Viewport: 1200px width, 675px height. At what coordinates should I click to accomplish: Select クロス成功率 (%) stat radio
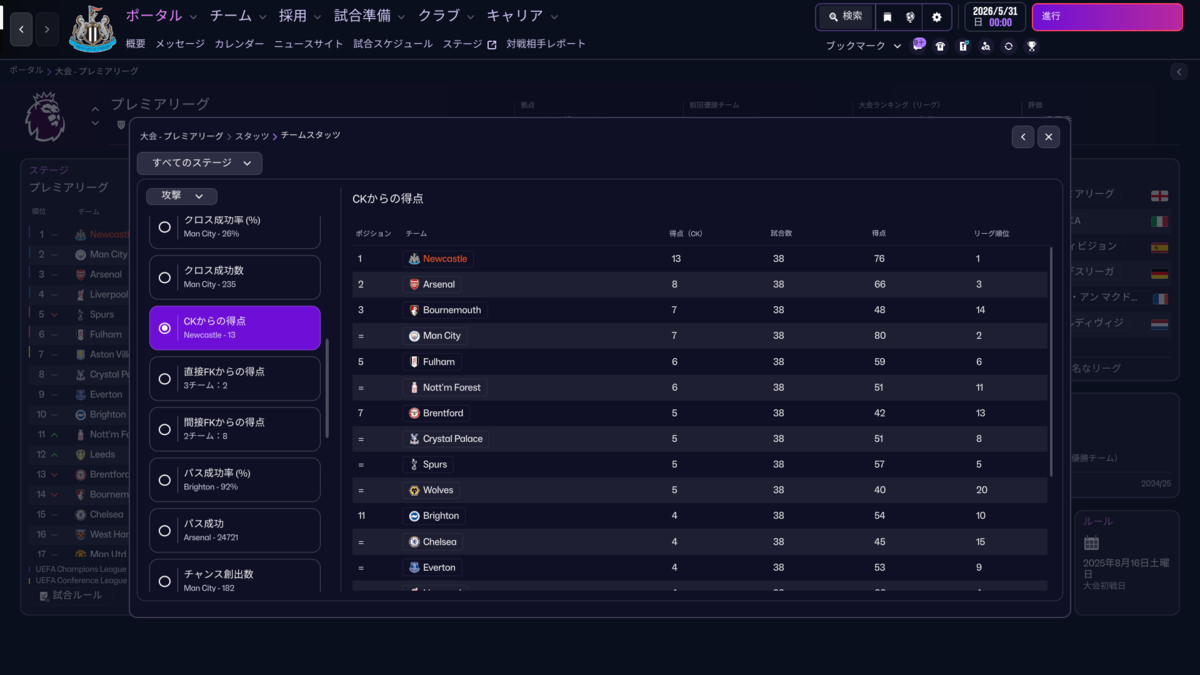165,227
